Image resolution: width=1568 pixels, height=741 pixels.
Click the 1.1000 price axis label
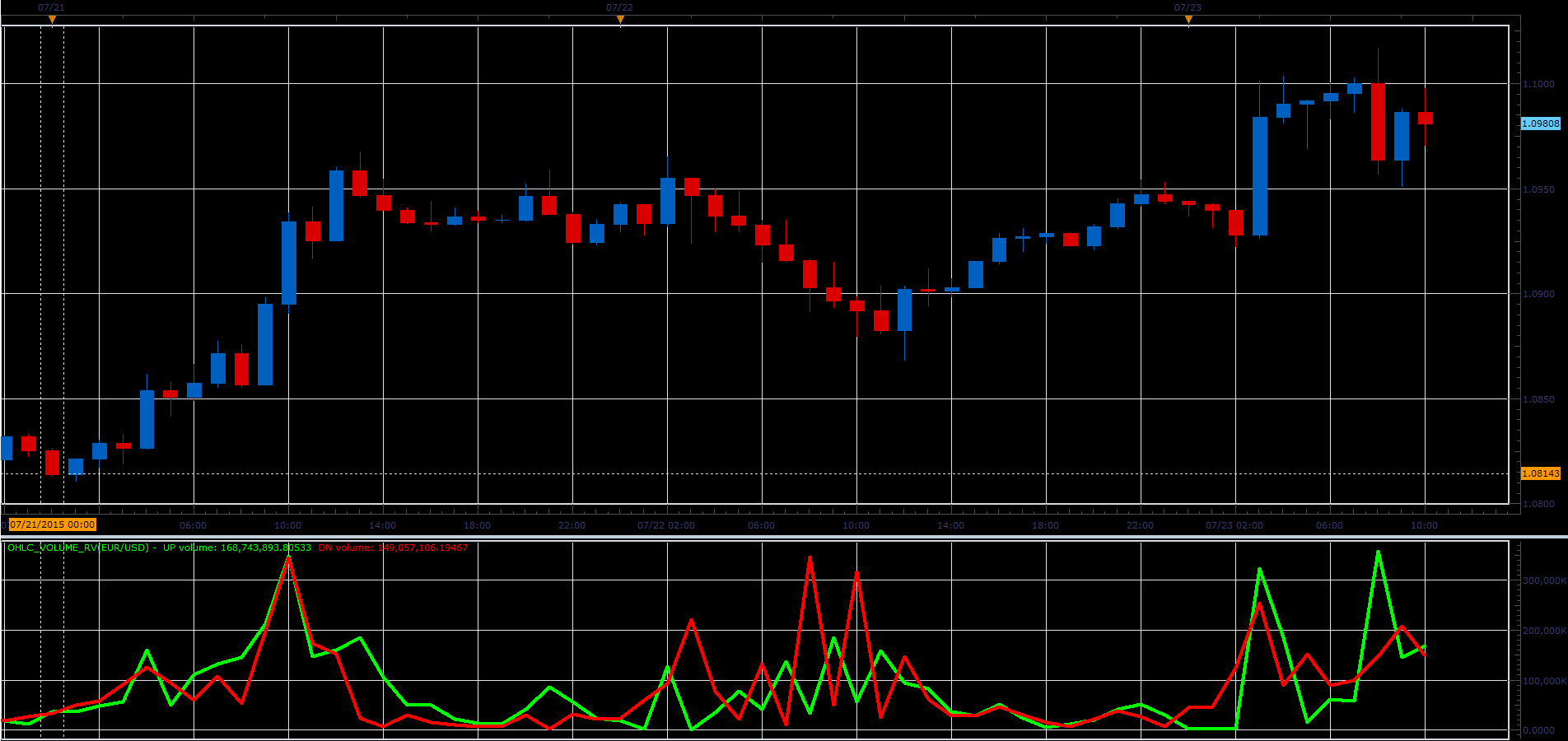(1539, 84)
